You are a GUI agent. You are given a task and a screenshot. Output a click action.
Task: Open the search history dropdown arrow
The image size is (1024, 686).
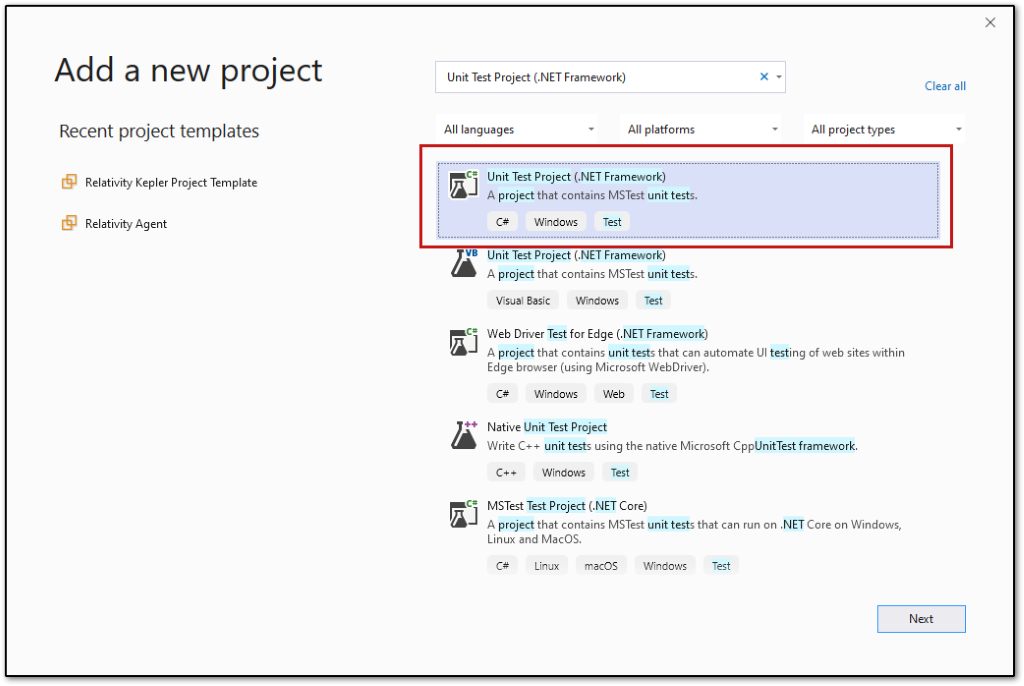pos(778,77)
